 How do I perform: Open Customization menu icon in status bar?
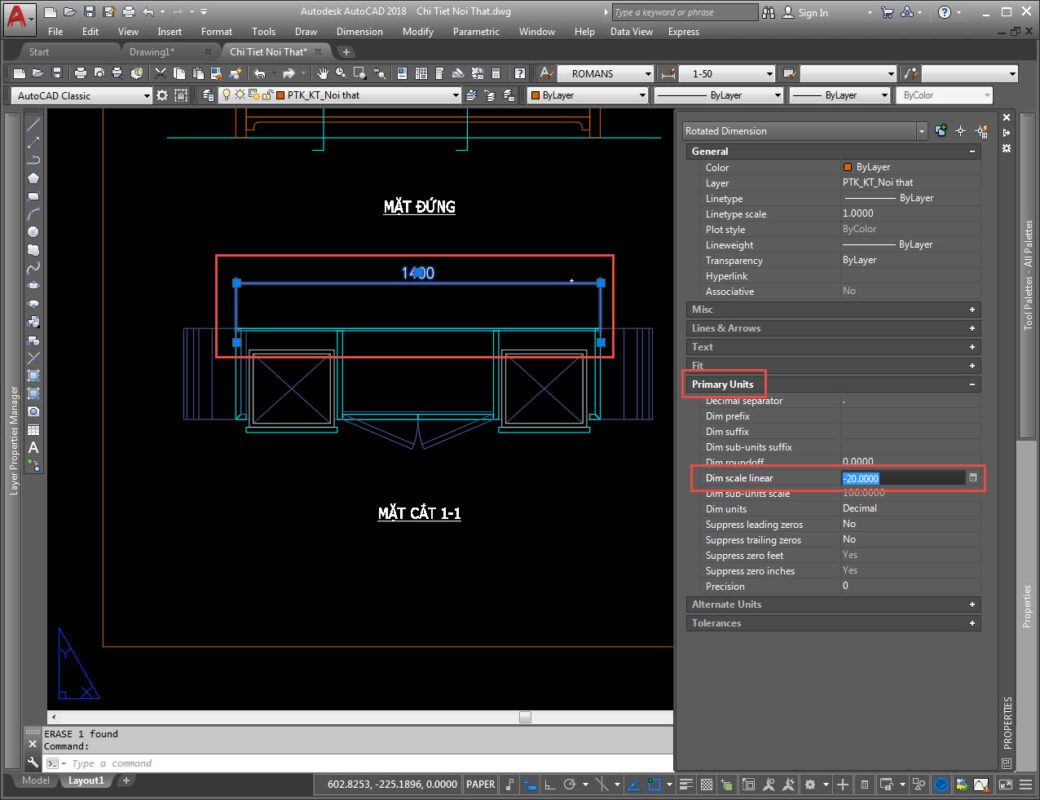(1026, 785)
